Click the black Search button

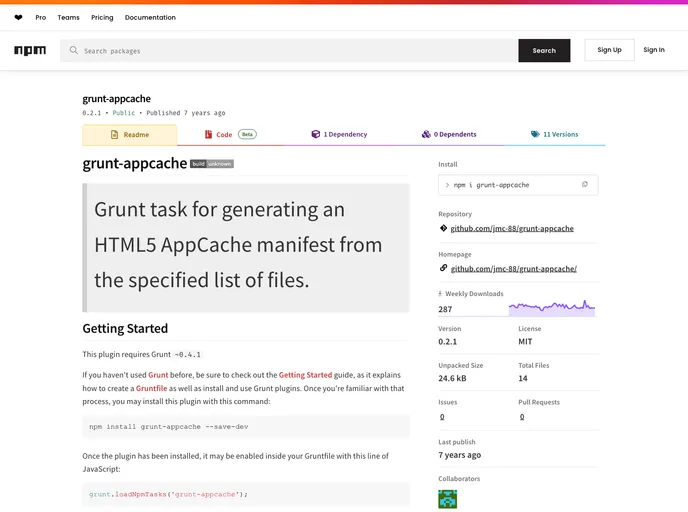coord(544,50)
